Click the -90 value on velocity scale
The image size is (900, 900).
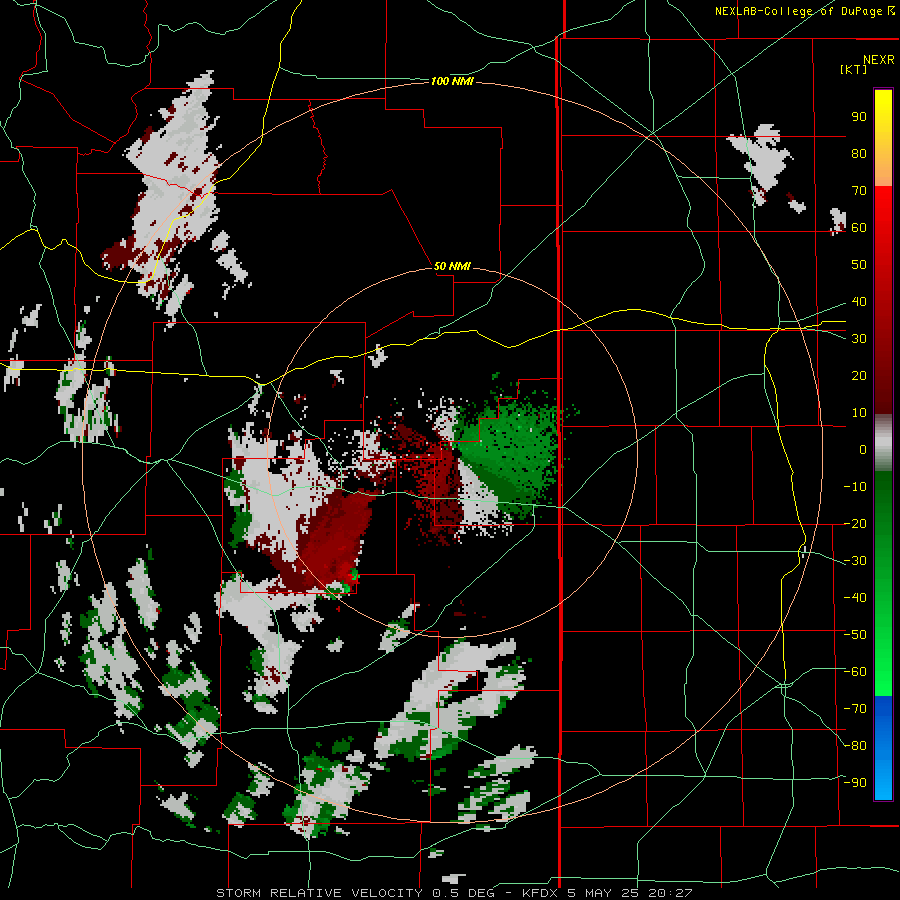click(x=855, y=783)
